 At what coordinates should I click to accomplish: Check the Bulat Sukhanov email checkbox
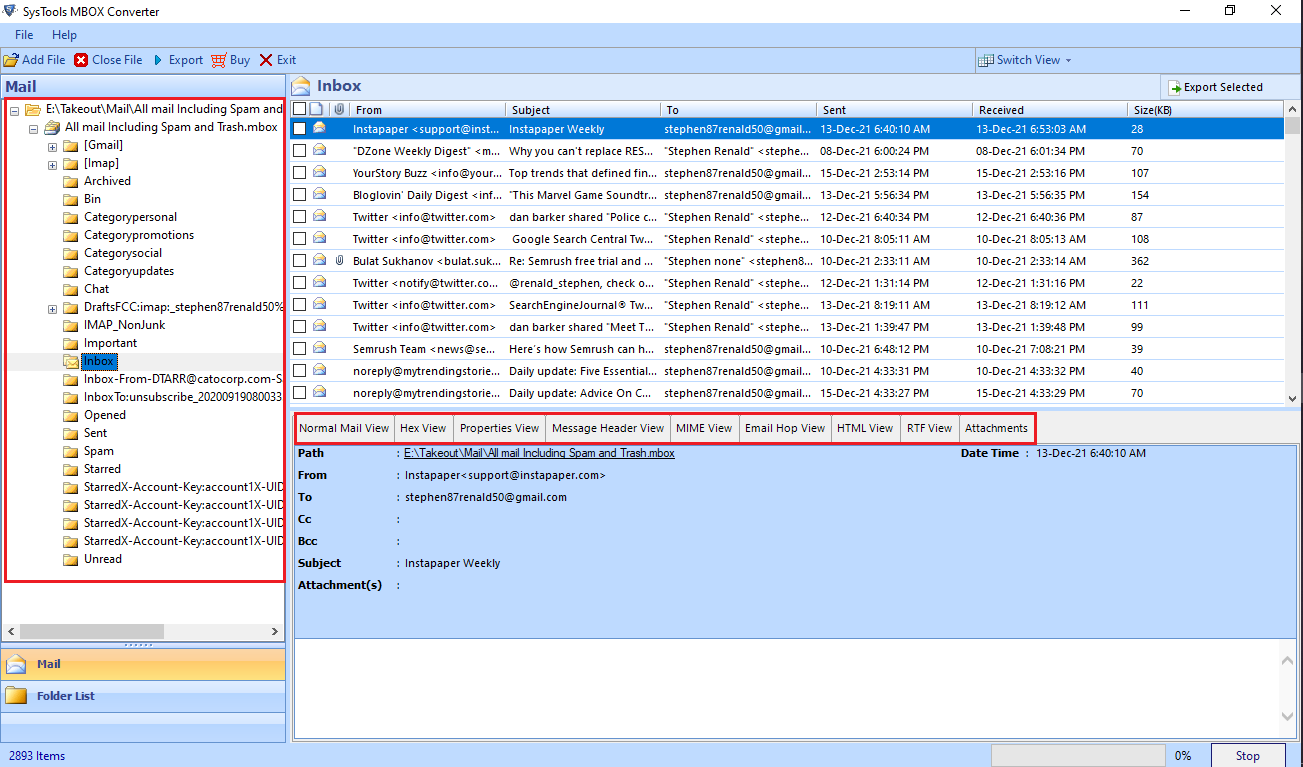299,260
